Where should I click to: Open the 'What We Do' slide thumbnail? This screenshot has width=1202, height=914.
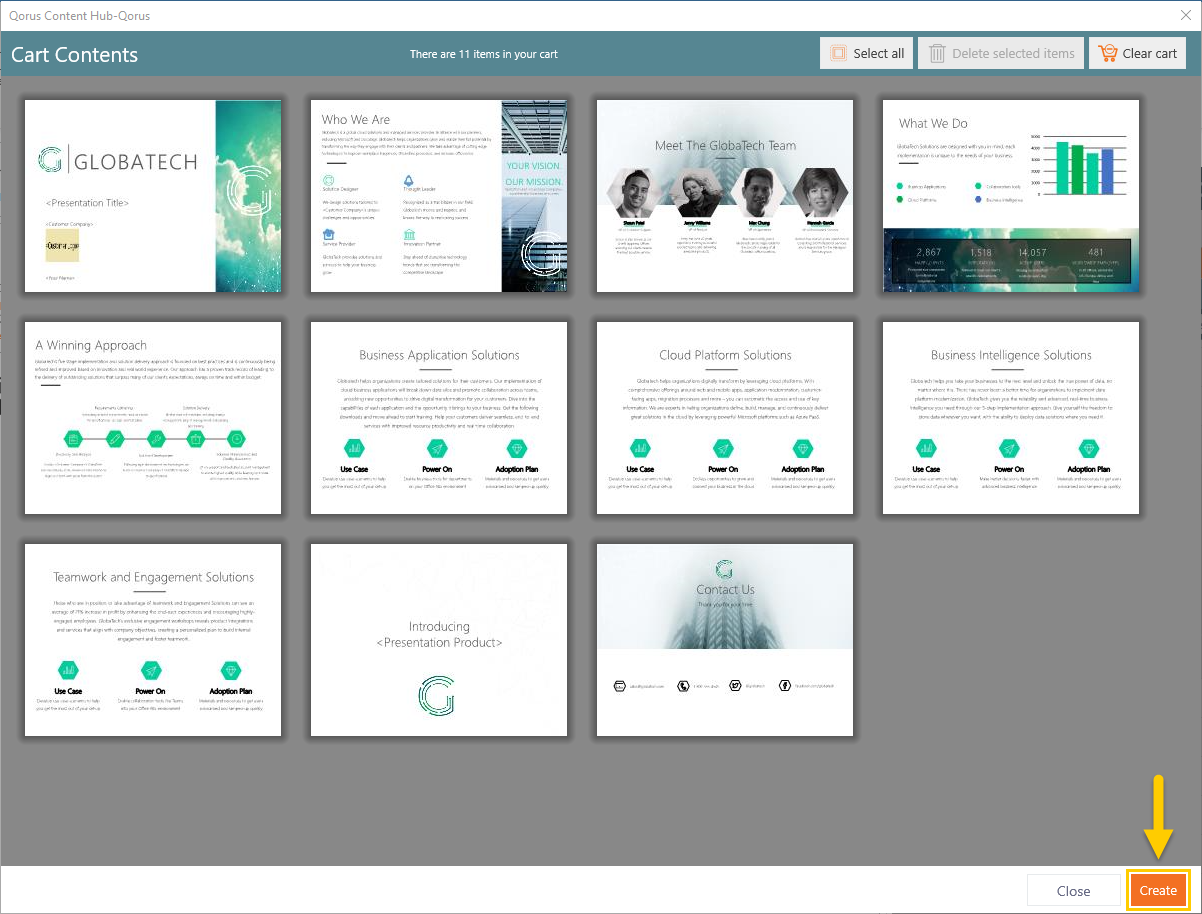coord(1010,196)
